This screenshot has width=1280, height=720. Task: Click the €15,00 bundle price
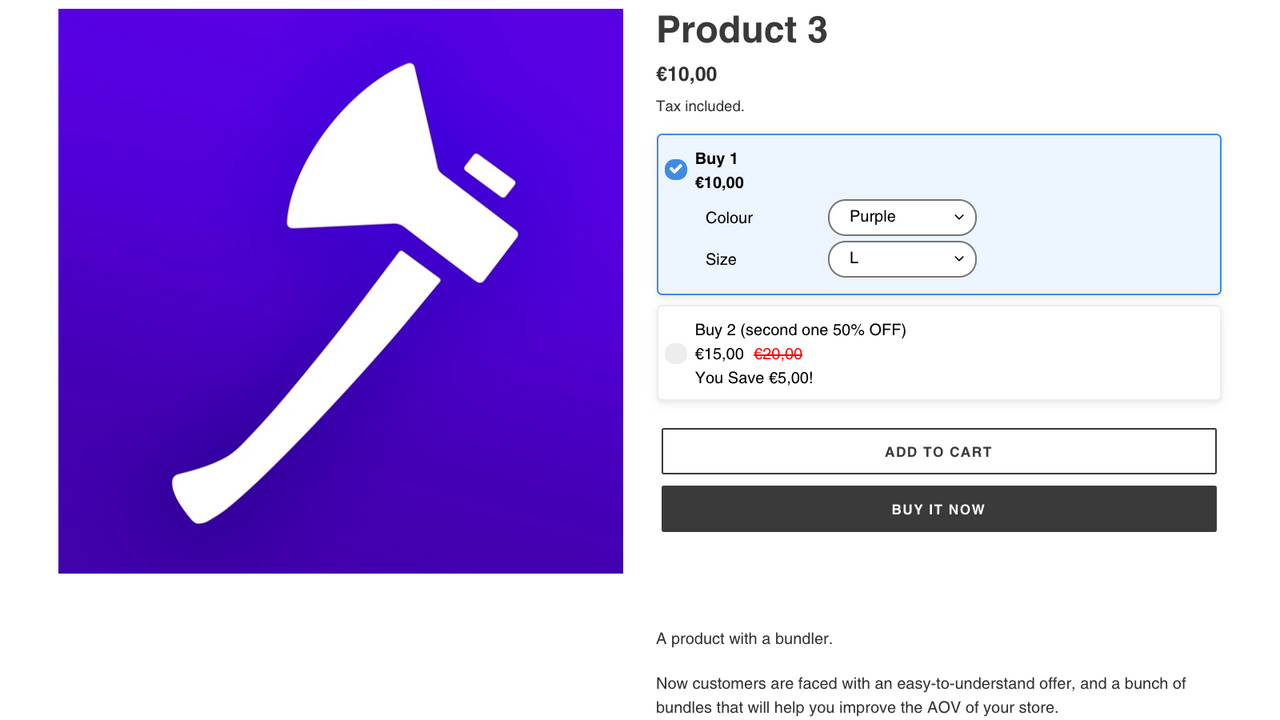point(719,353)
